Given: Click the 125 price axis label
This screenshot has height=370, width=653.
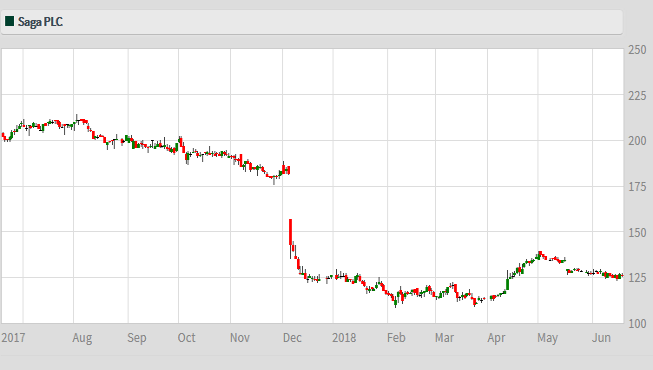Looking at the screenshot, I should pyautogui.click(x=637, y=278).
